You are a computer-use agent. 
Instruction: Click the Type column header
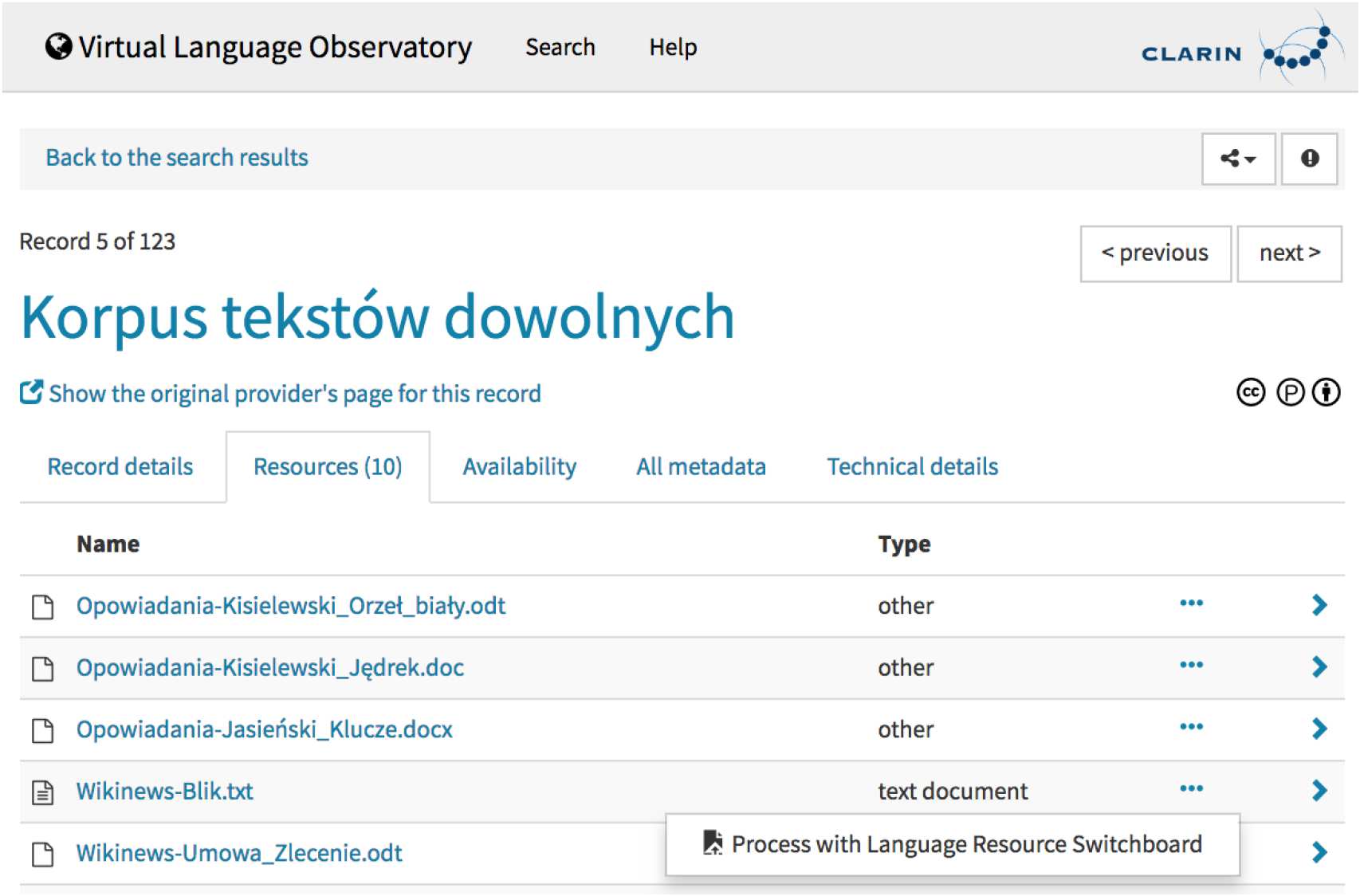(x=904, y=544)
